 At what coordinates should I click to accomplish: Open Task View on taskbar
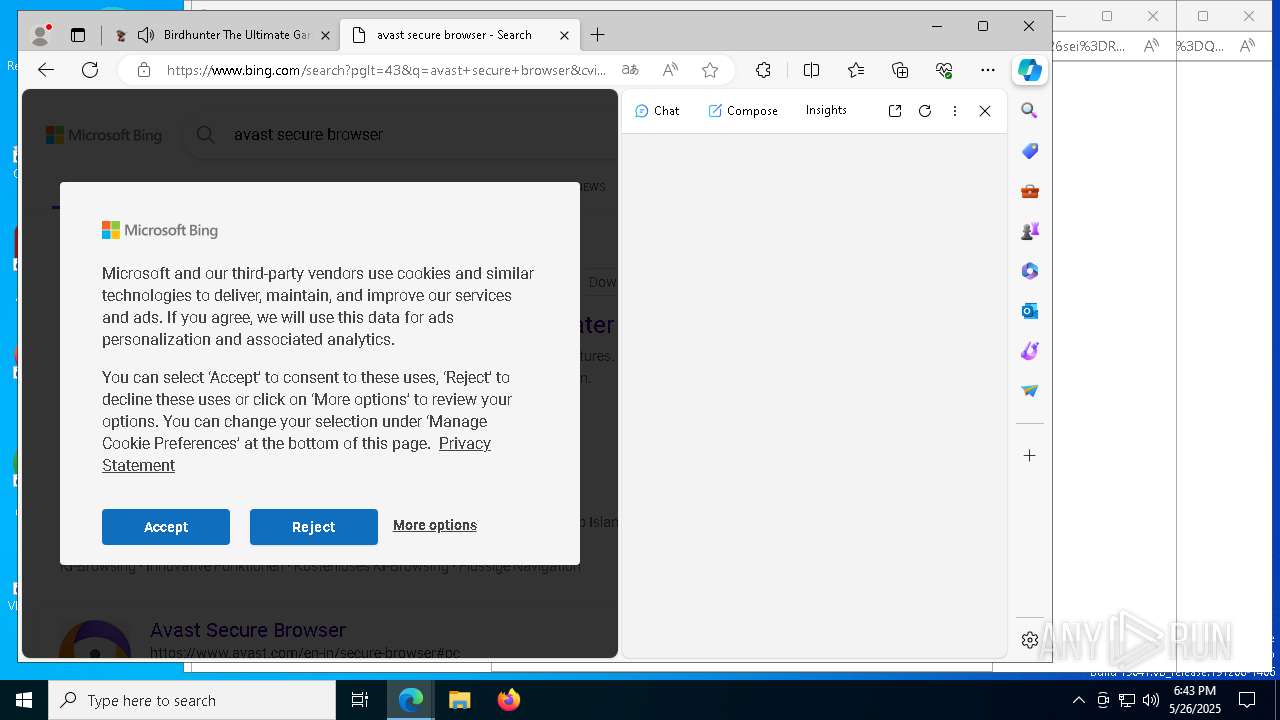360,700
